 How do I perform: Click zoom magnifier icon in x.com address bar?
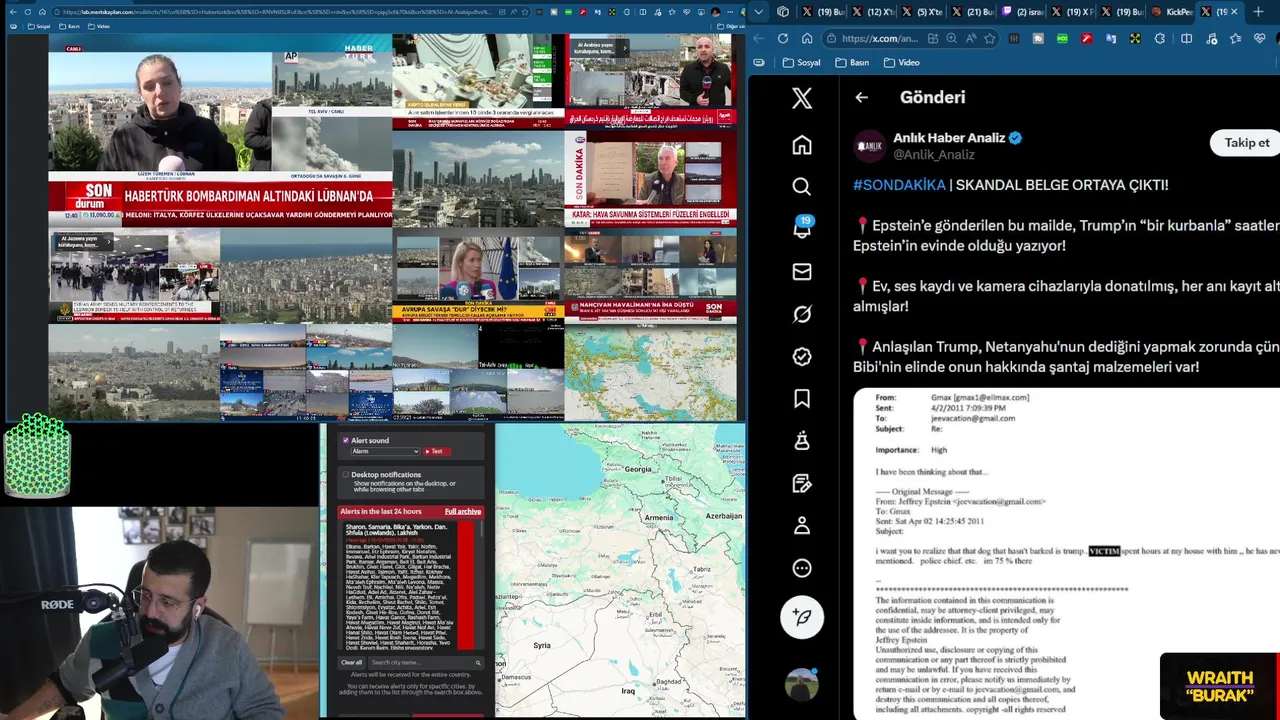[x=951, y=39]
